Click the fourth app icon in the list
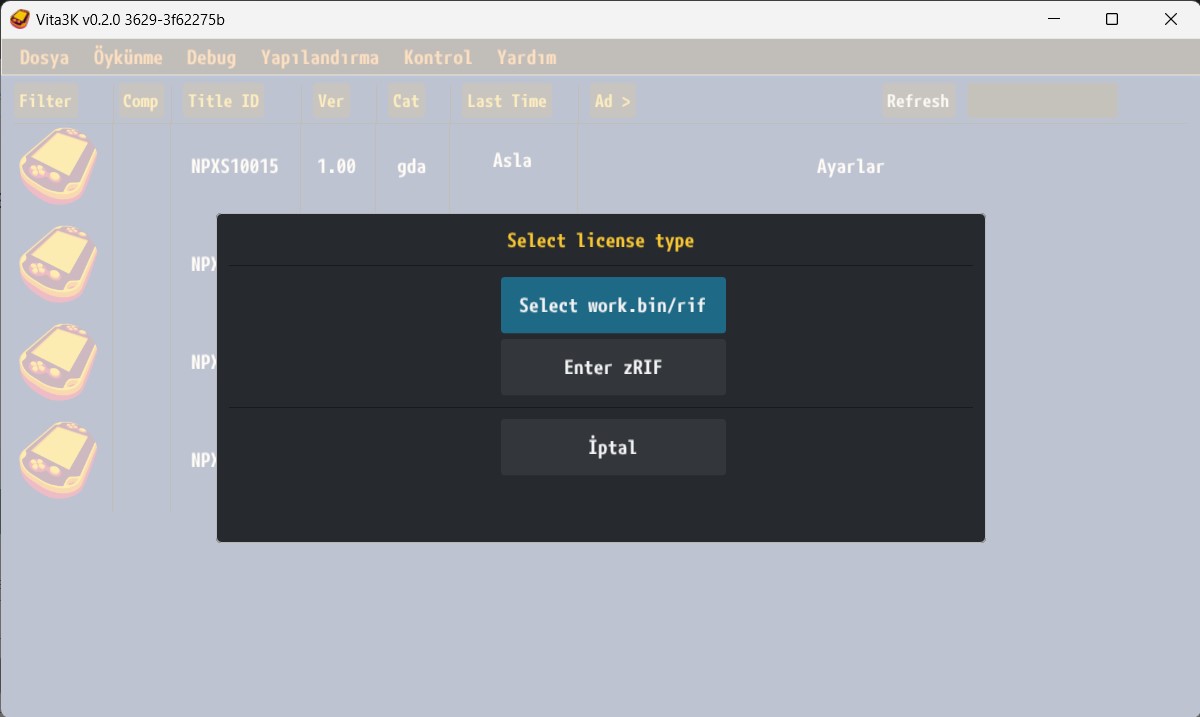The image size is (1200, 717). 59,460
